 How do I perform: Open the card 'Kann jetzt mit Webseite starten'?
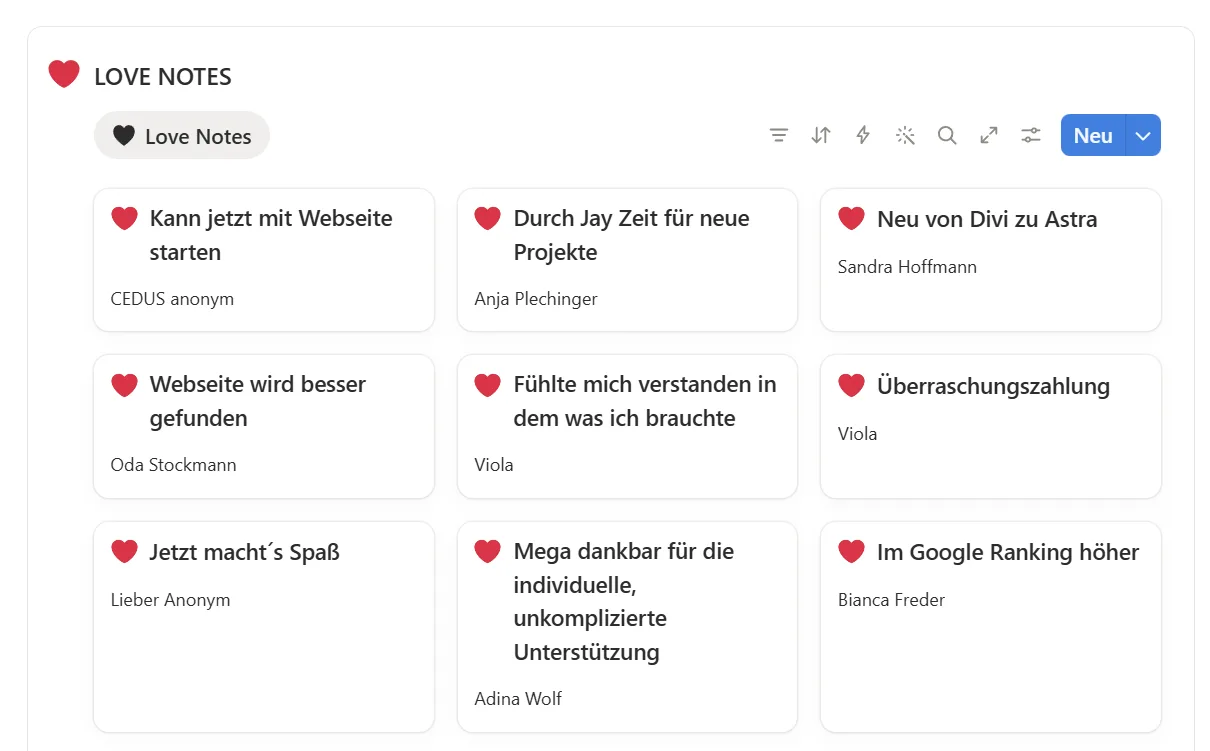[x=264, y=260]
